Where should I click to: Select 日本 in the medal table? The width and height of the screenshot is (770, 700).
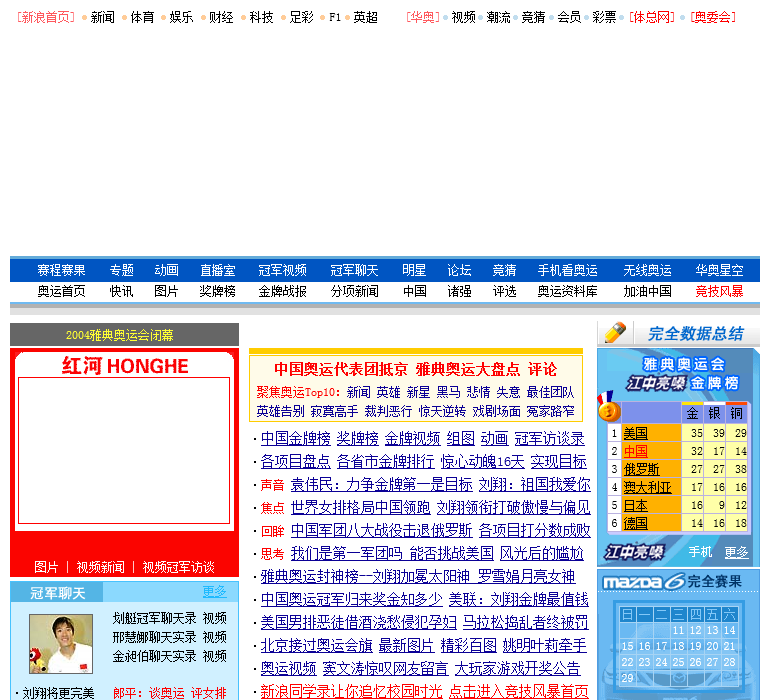click(635, 505)
